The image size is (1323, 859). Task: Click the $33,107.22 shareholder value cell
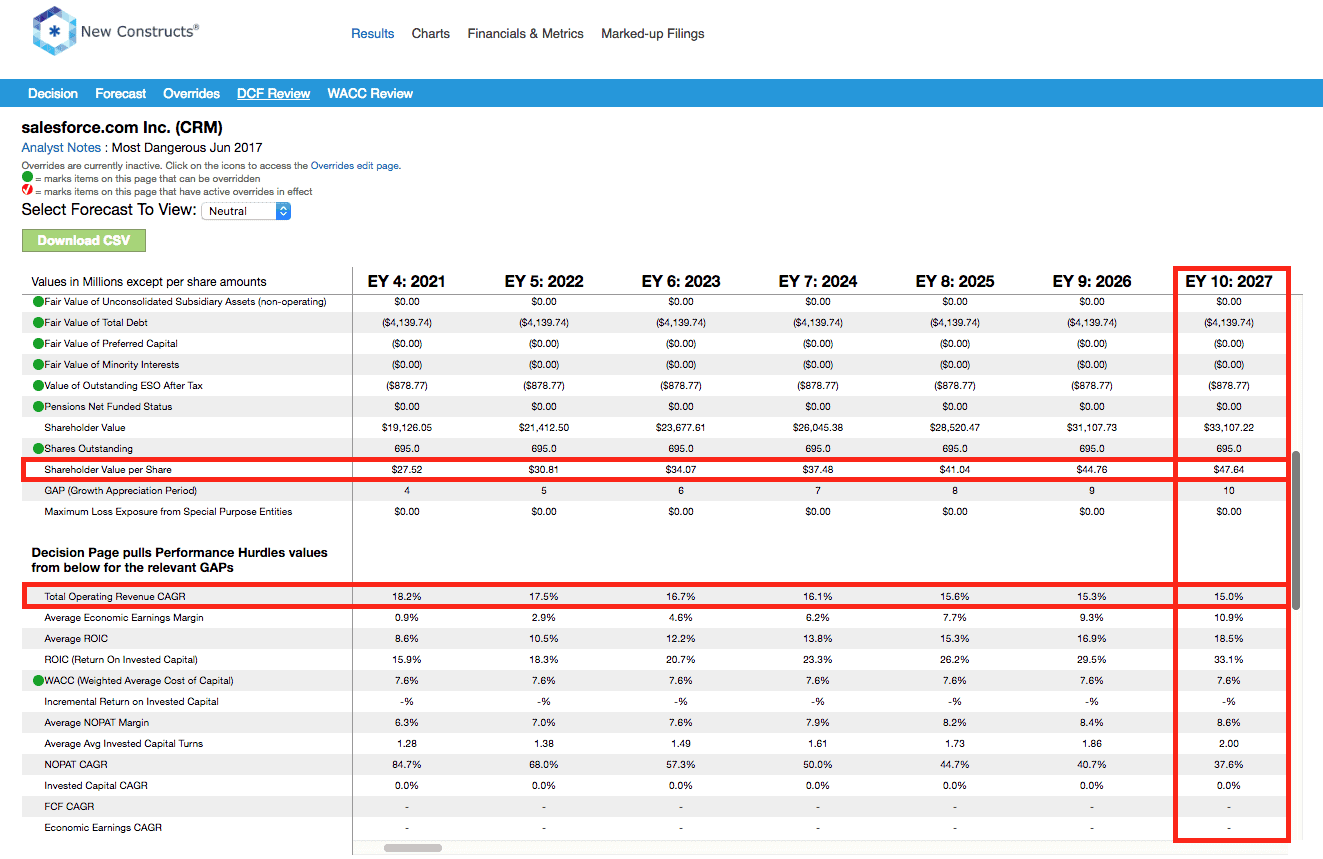point(1229,428)
